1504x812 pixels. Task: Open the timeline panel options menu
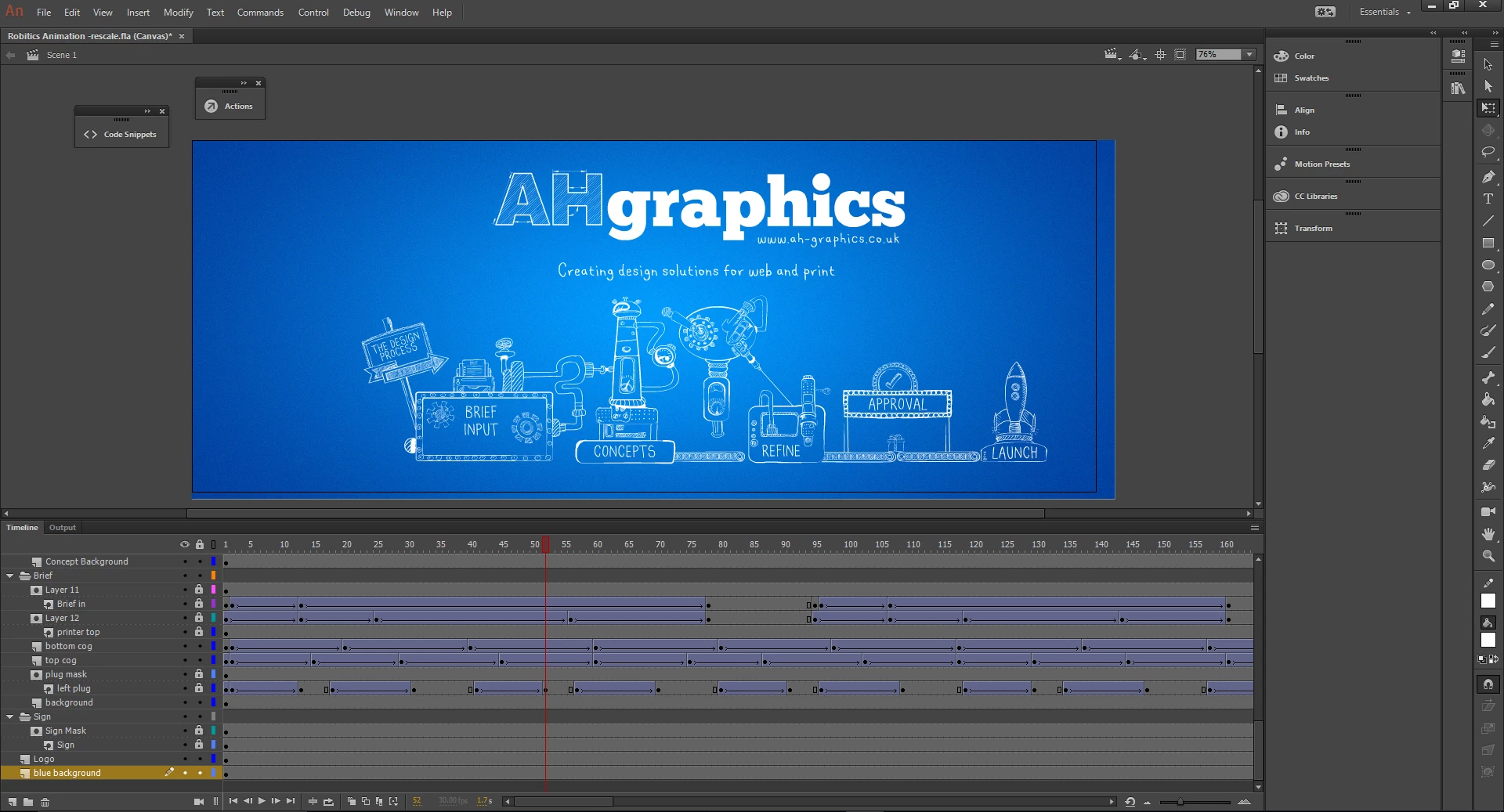coord(1255,528)
